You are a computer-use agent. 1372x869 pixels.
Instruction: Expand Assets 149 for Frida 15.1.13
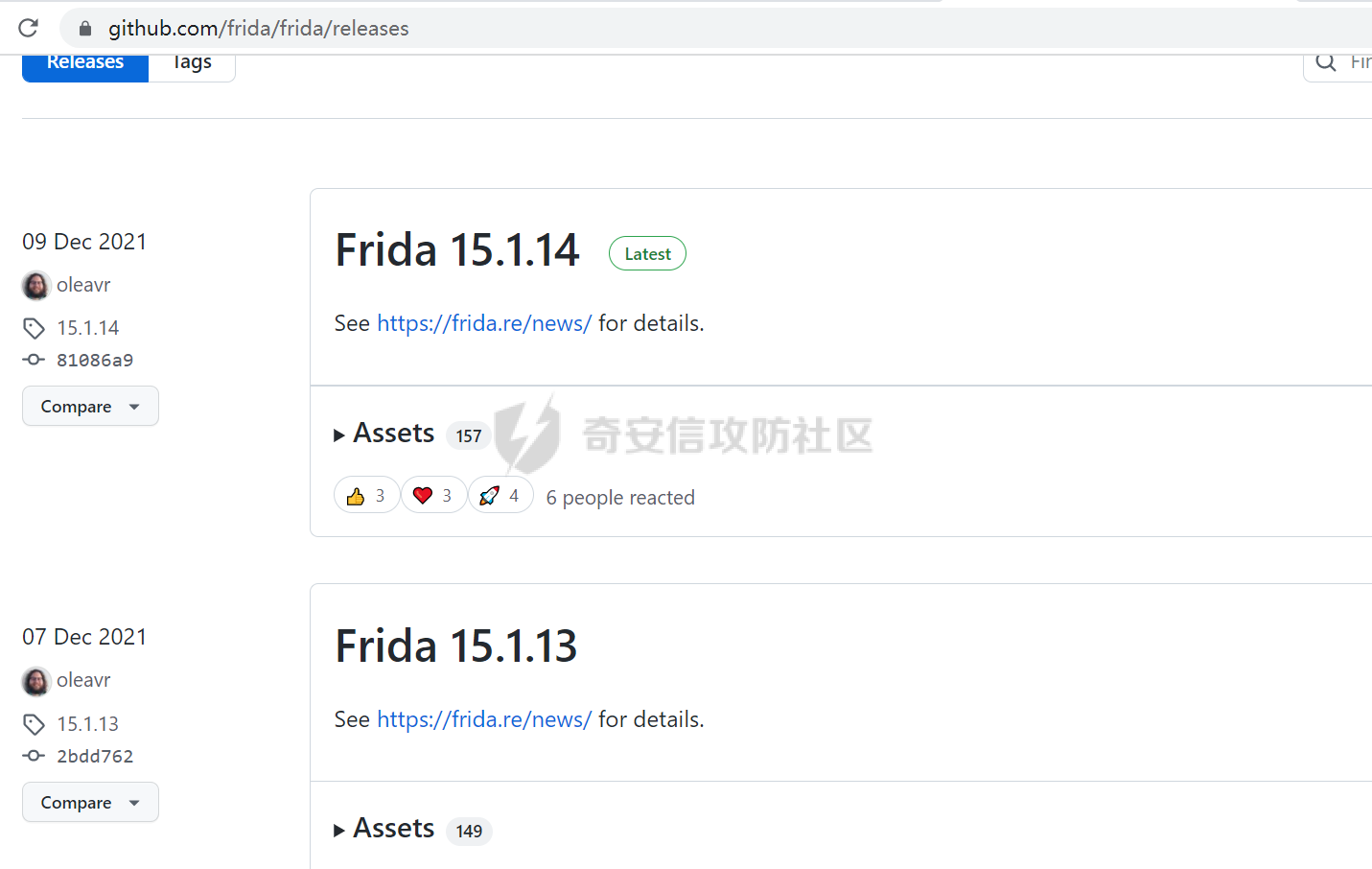pos(384,829)
